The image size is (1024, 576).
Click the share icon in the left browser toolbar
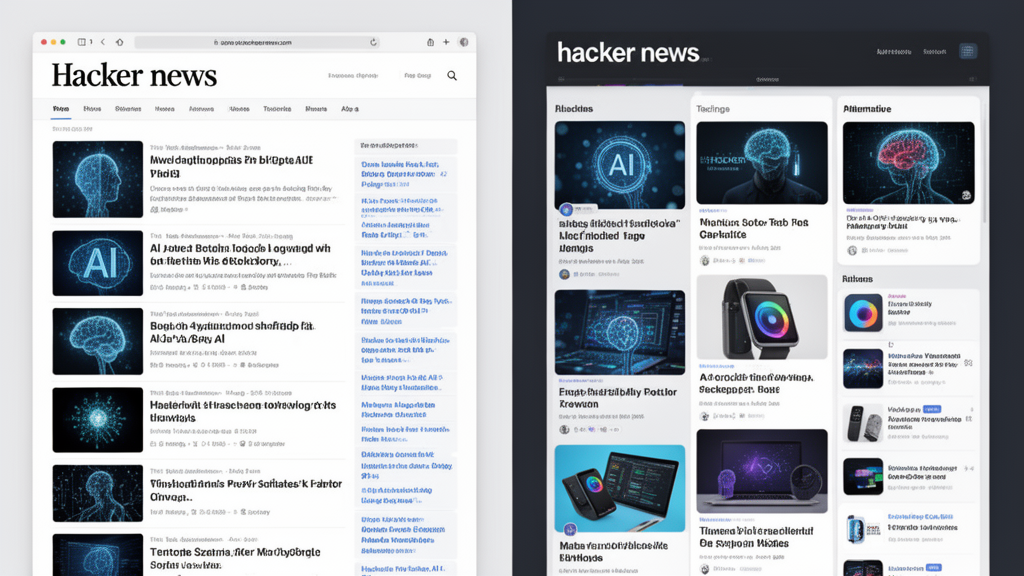coord(430,42)
